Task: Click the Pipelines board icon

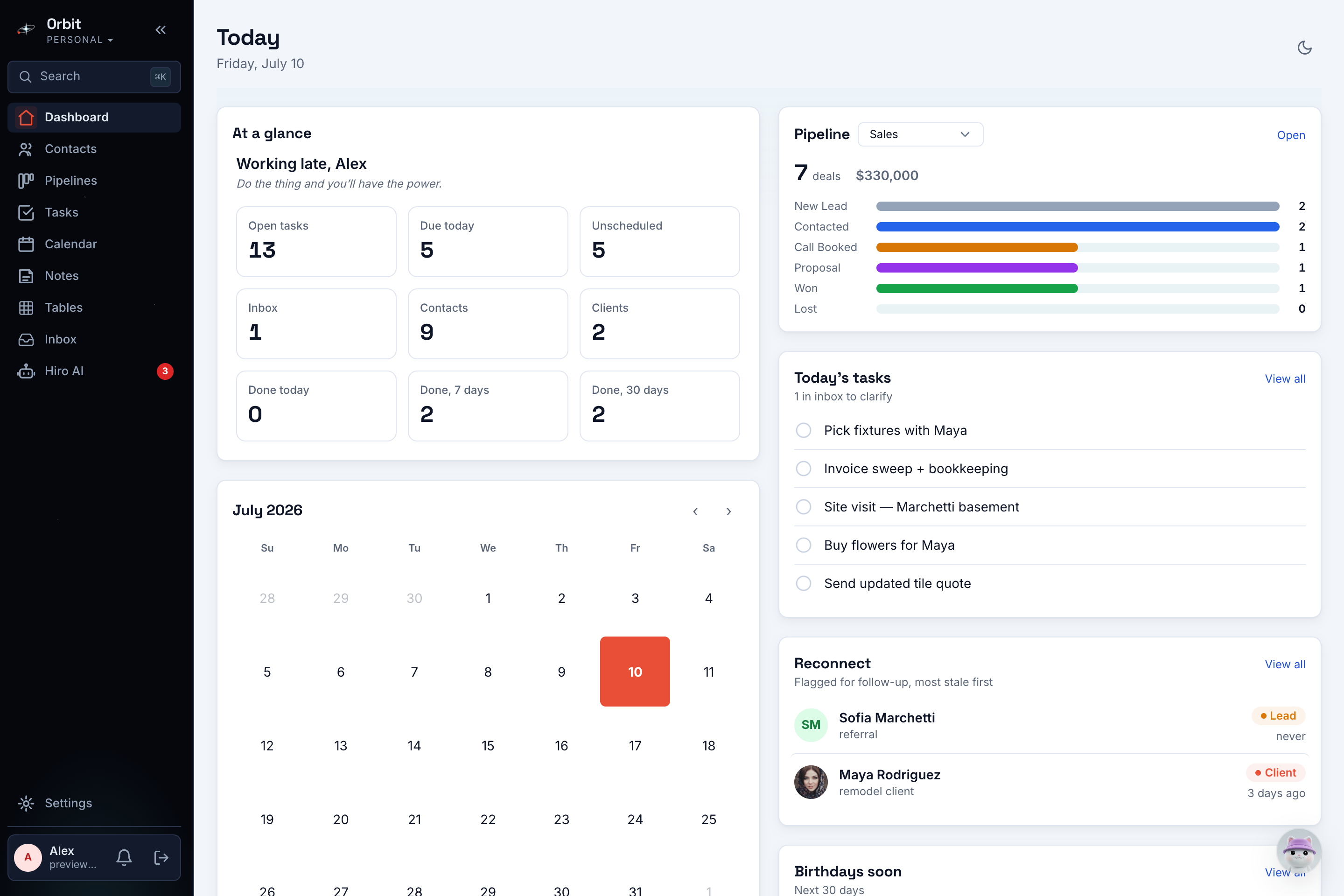Action: click(x=26, y=181)
